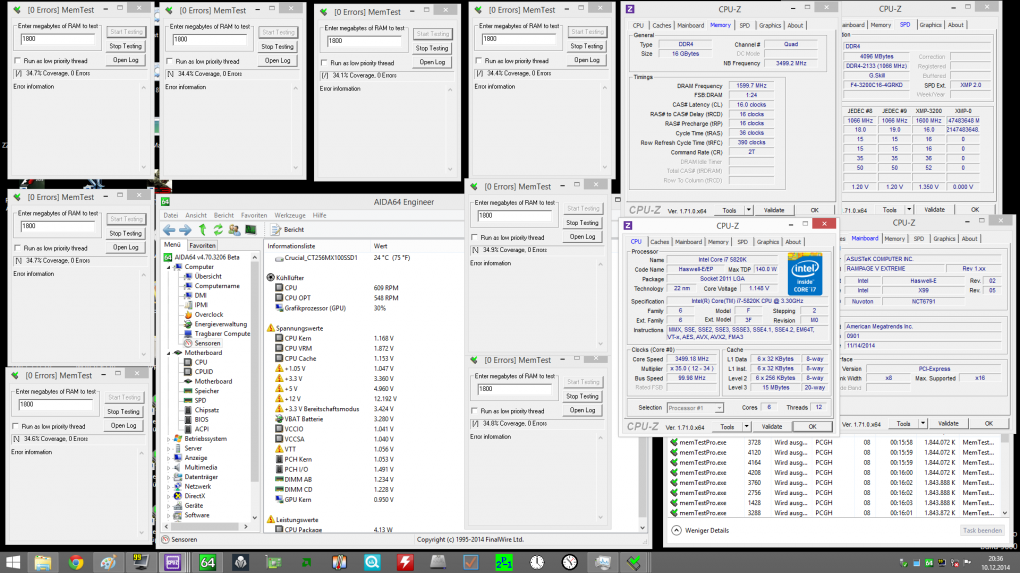1020x573 pixels.
Task: Open the Windows Start button
Action: pyautogui.click(x=12, y=562)
